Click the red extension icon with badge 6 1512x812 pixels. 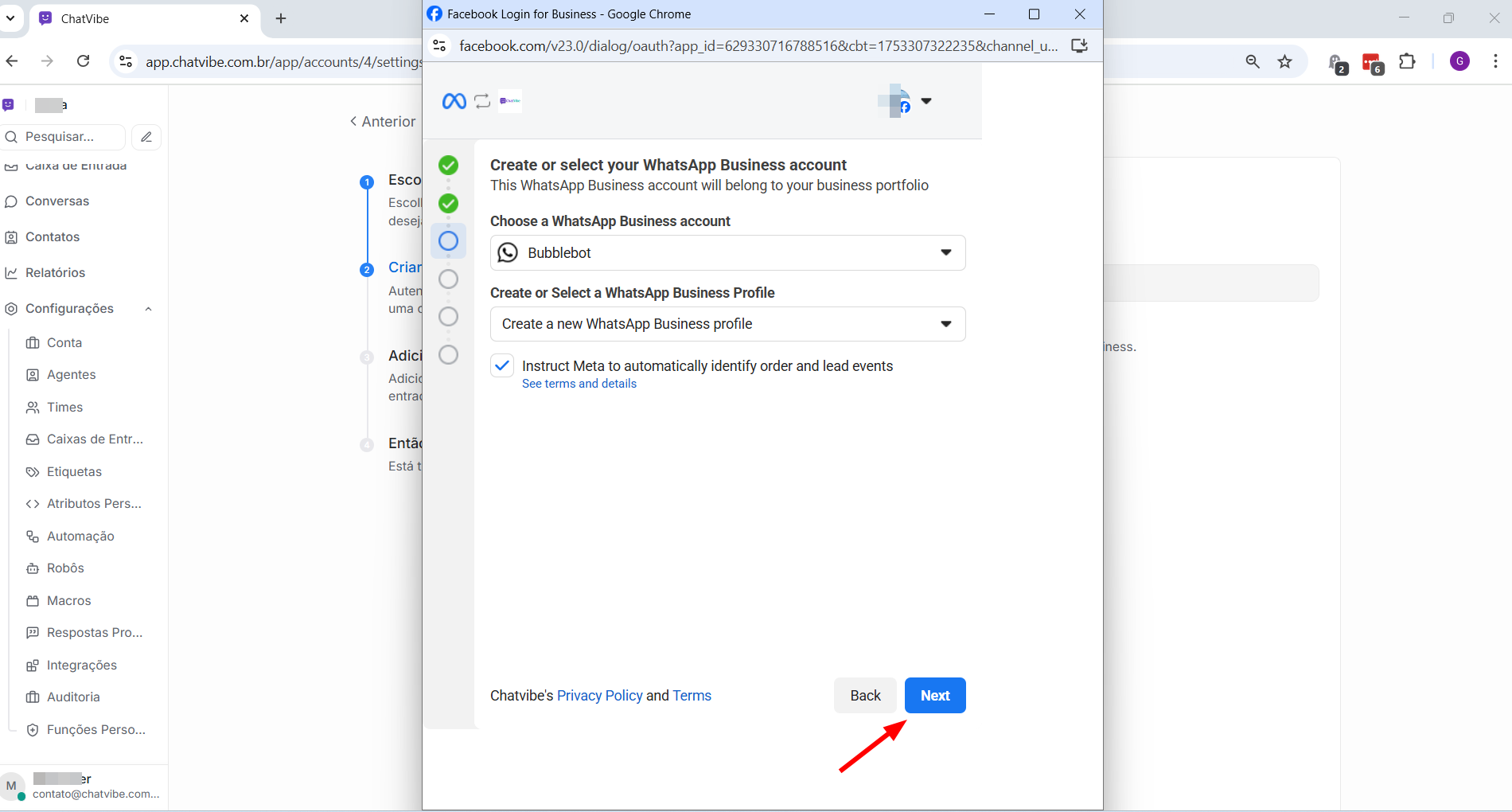(1373, 64)
